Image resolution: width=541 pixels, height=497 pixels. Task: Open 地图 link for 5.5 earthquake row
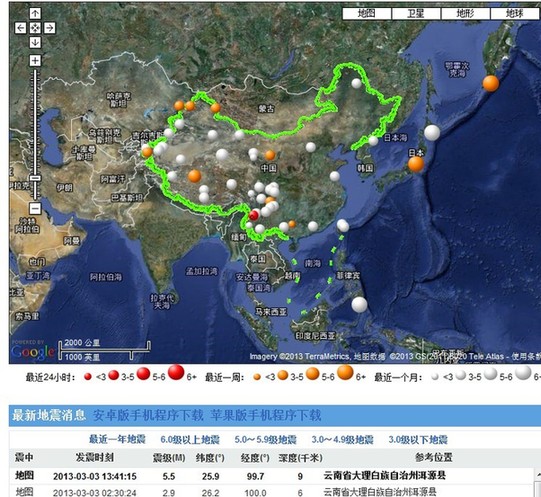(24, 476)
